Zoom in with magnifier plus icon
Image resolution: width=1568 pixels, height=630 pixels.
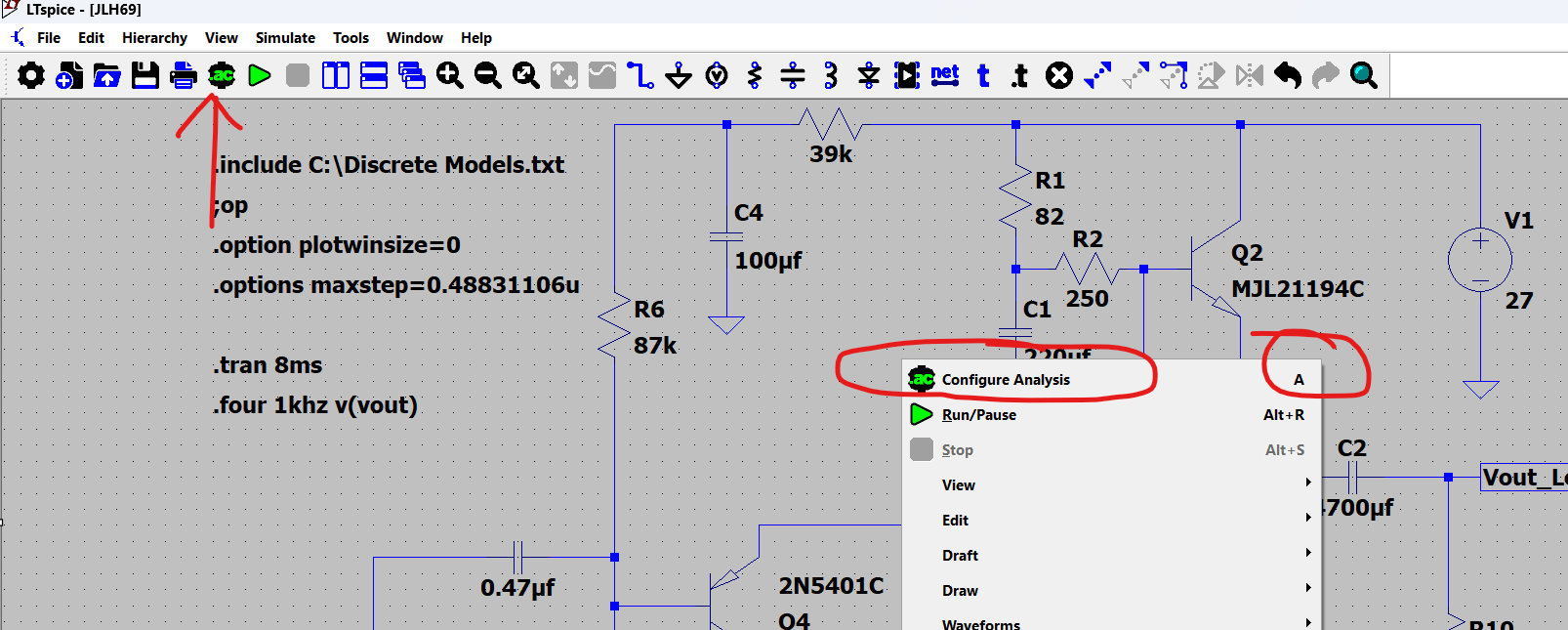(450, 75)
